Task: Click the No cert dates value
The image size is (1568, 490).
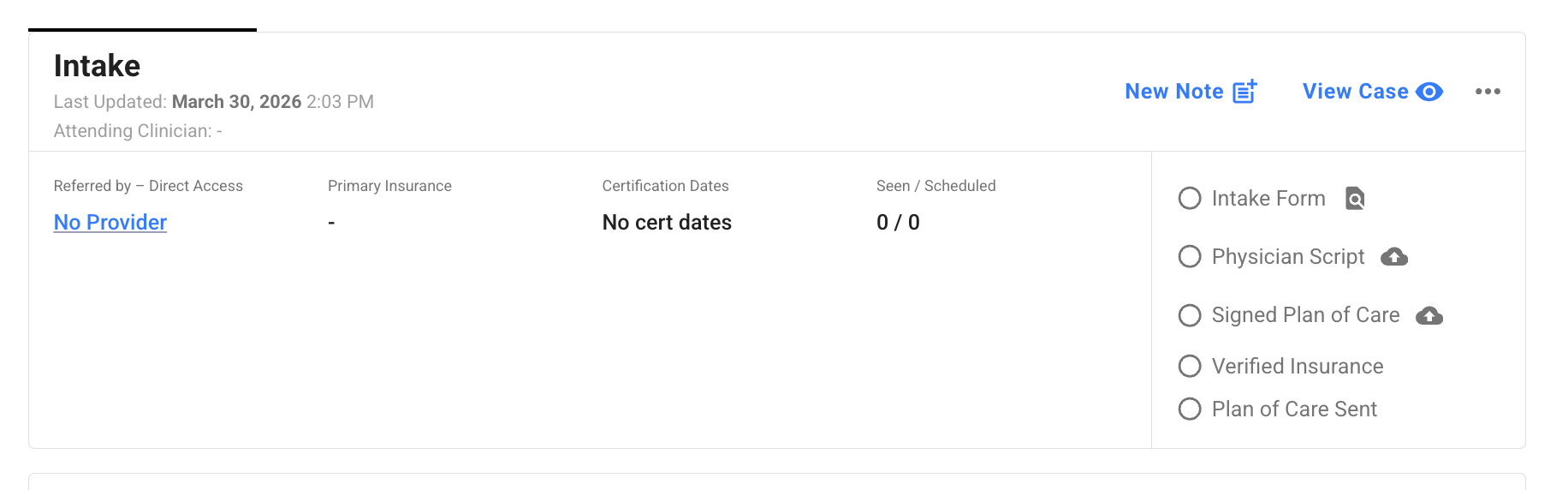Action: pyautogui.click(x=667, y=223)
